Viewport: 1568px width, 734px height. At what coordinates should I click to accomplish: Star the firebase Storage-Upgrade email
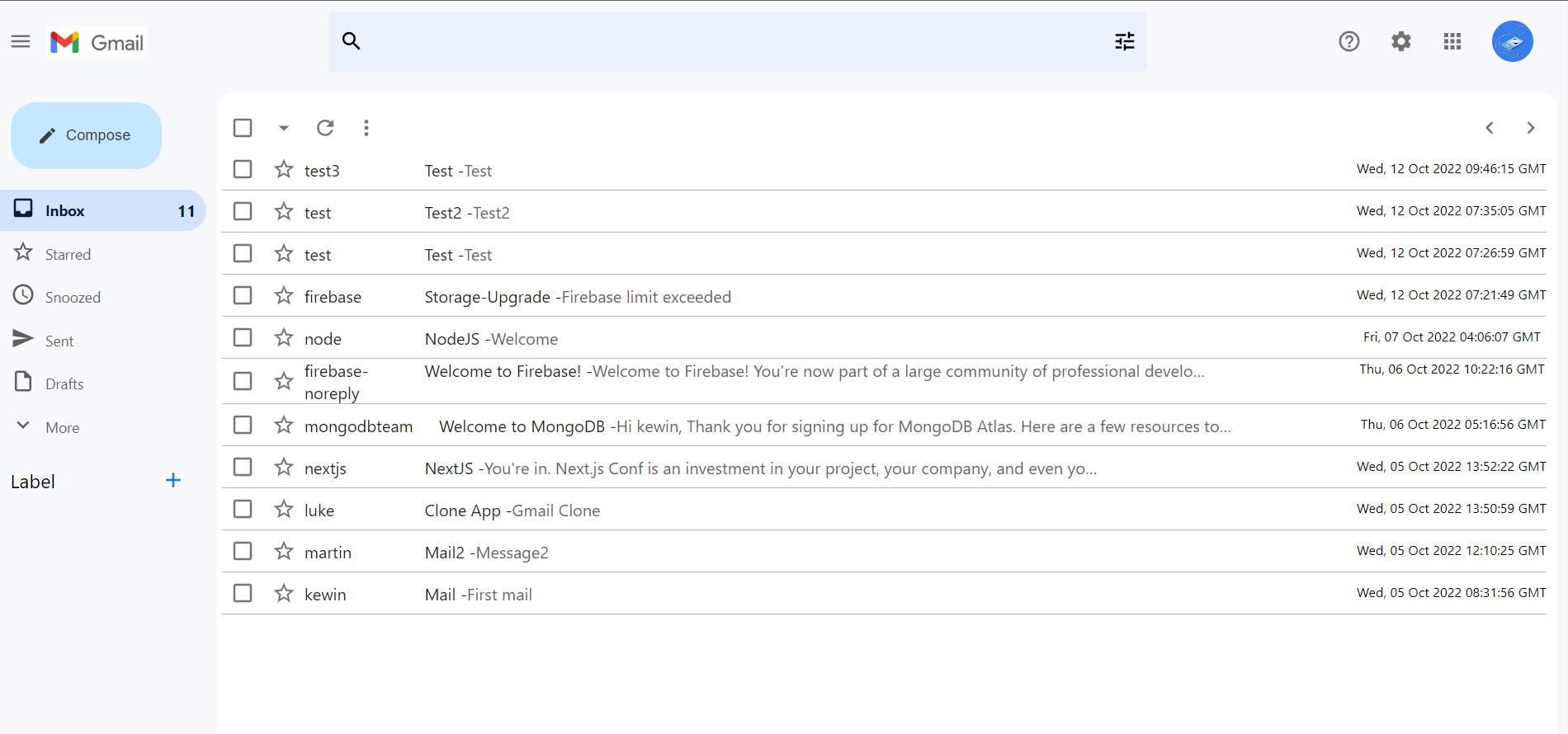point(284,296)
